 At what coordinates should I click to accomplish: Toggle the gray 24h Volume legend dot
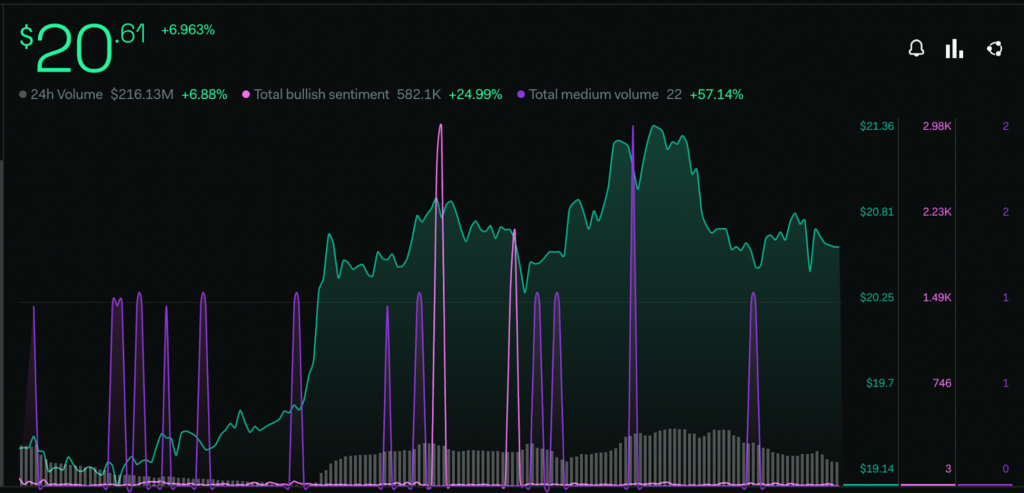pyautogui.click(x=23, y=95)
